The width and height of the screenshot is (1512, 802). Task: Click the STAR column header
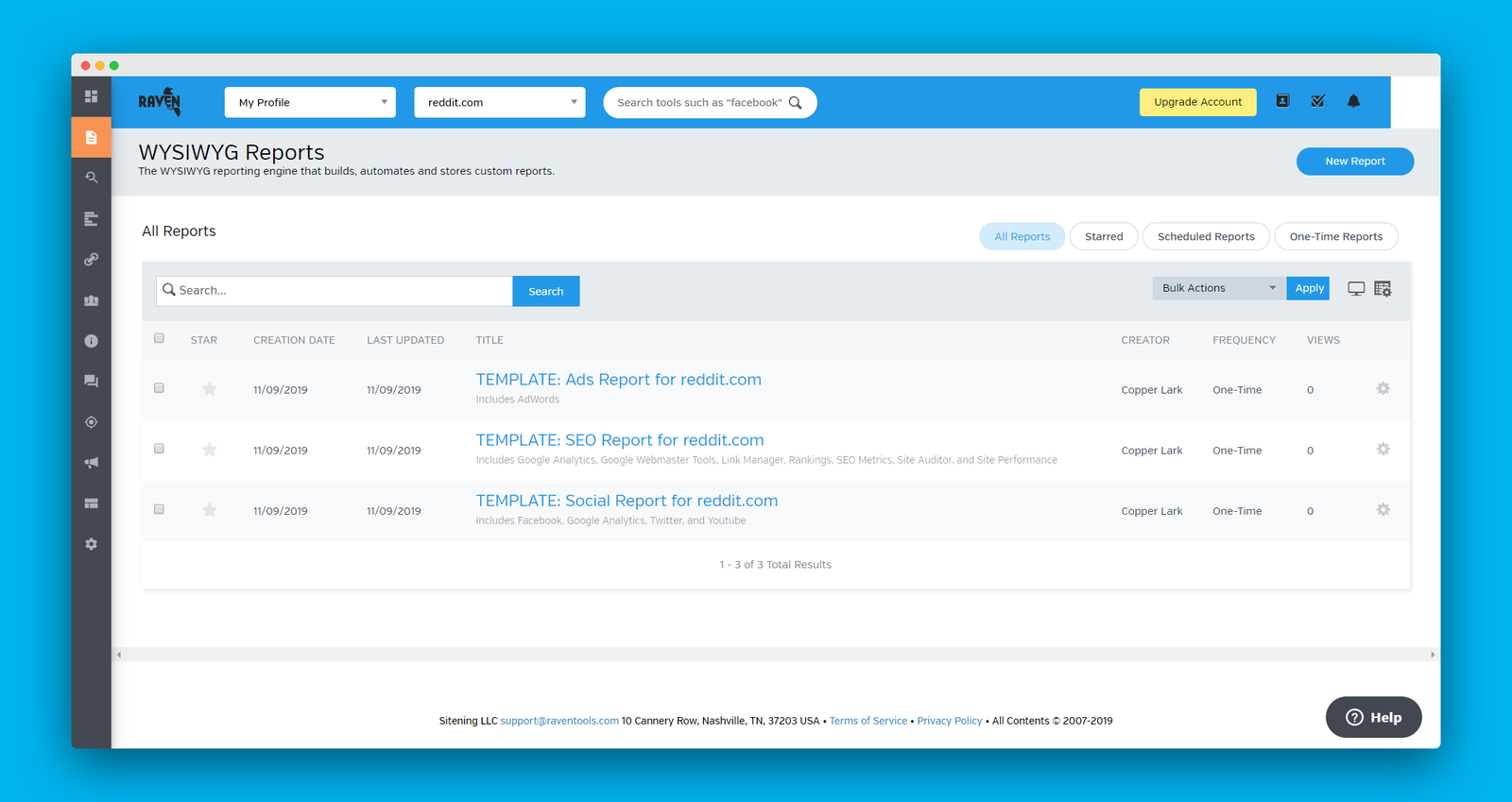[204, 340]
